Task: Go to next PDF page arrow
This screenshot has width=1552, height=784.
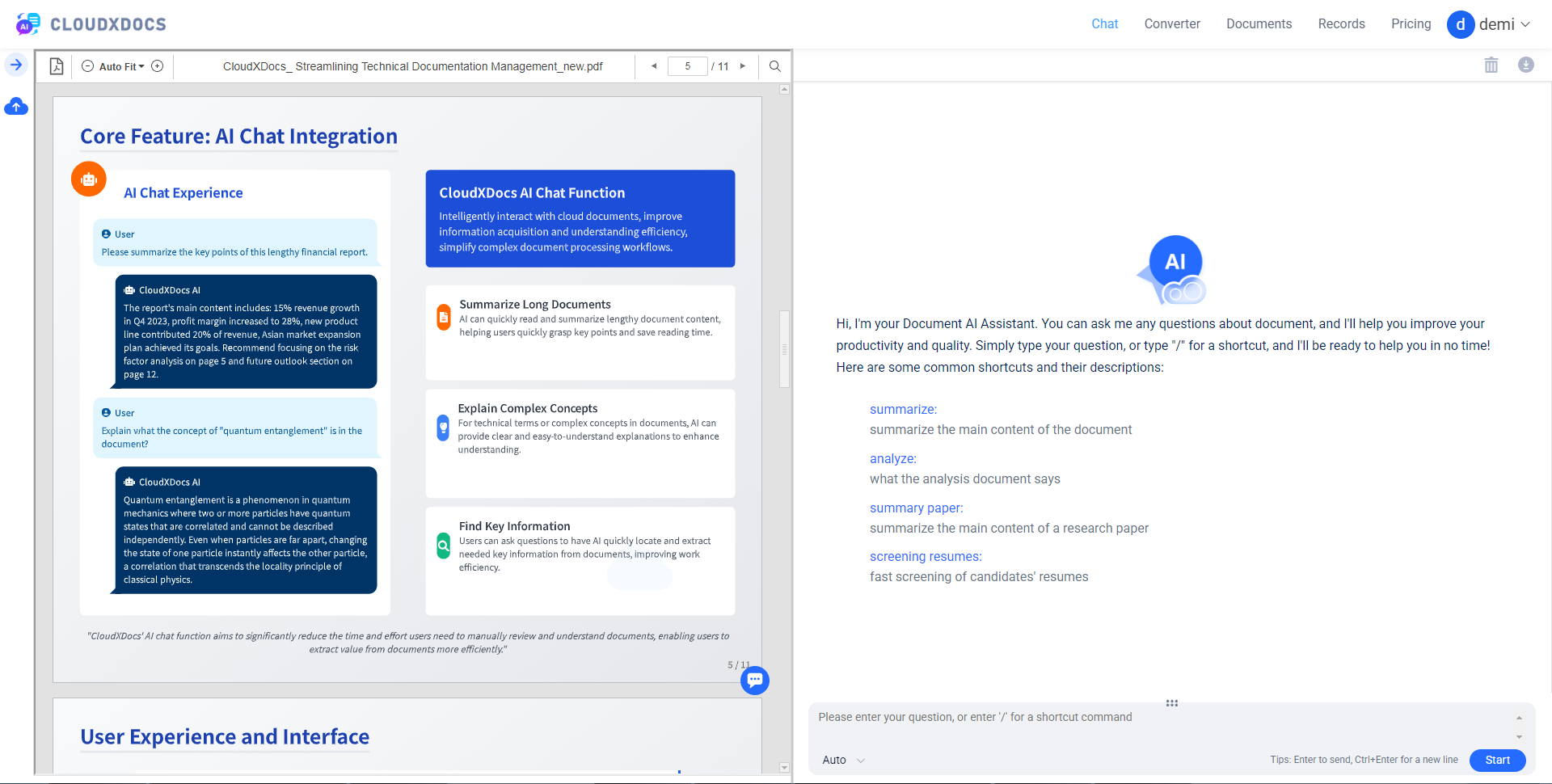Action: click(743, 66)
